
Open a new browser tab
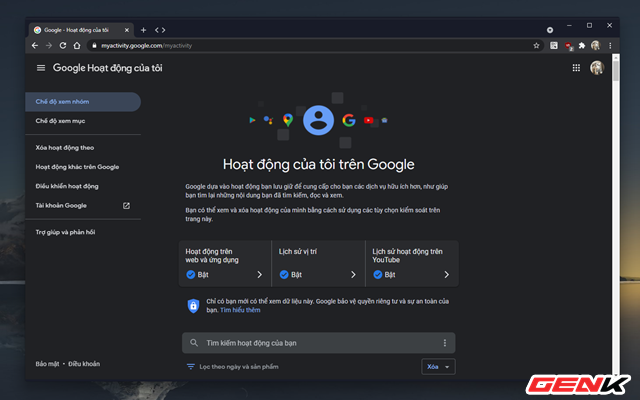[143, 30]
